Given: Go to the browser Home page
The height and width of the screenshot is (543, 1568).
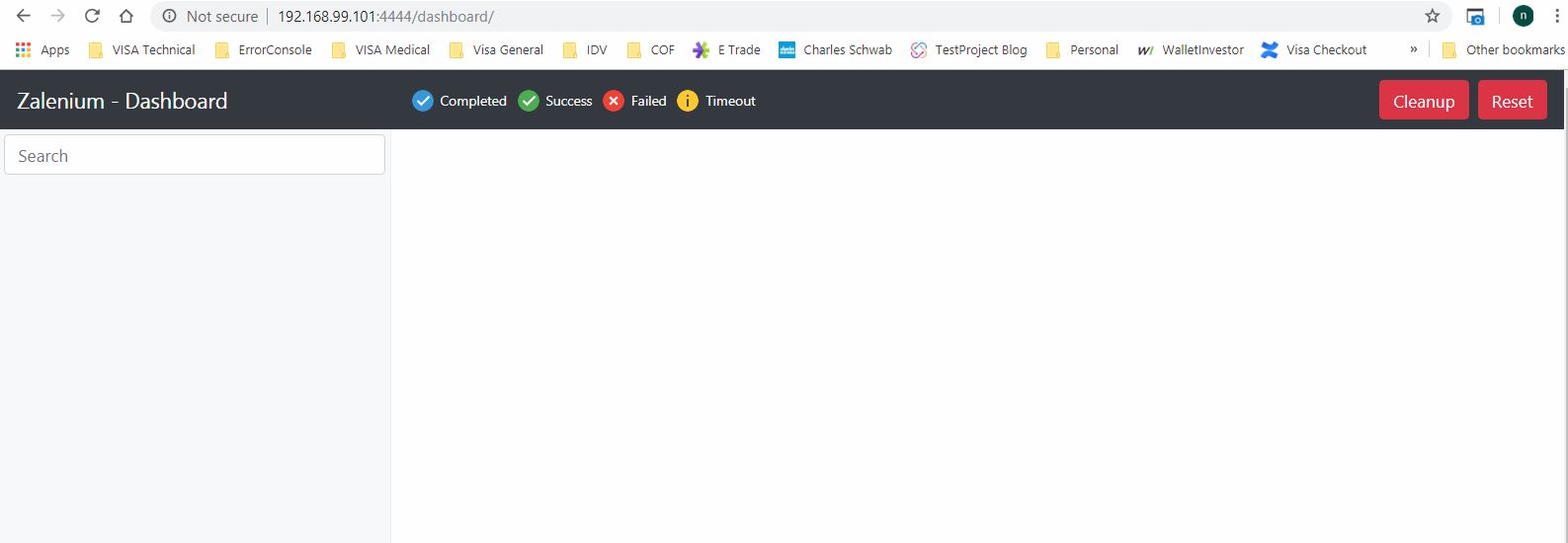Looking at the screenshot, I should point(126,16).
